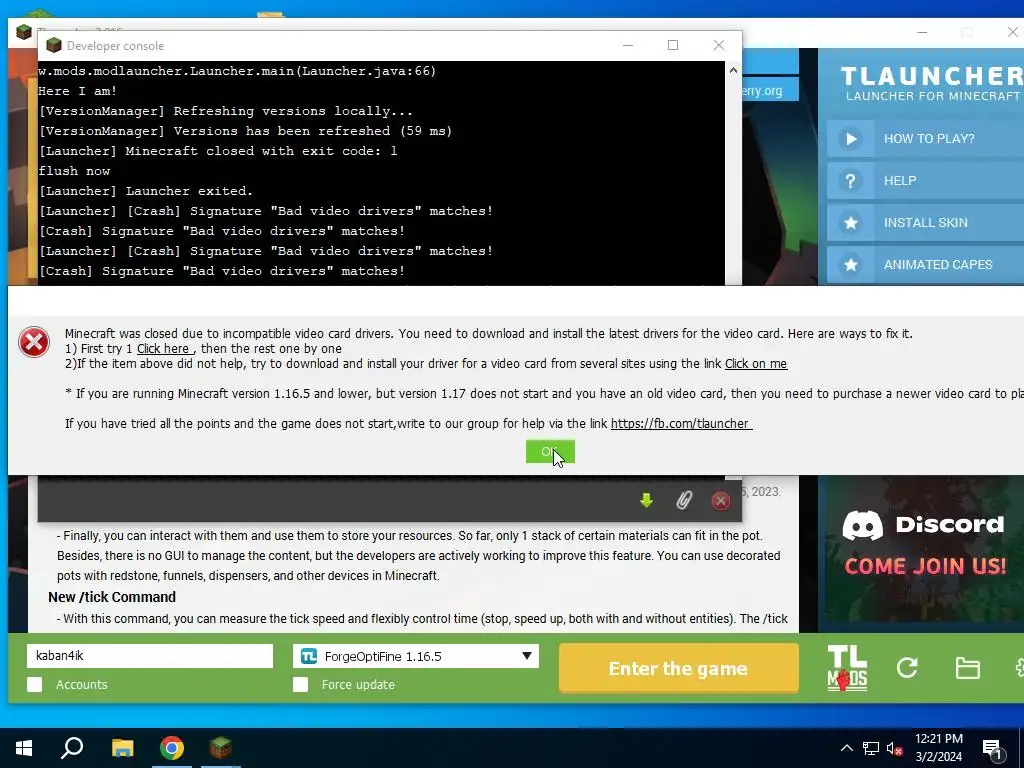This screenshot has height=768, width=1024.
Task: Click the TLAUNCHER logo text
Action: [932, 76]
